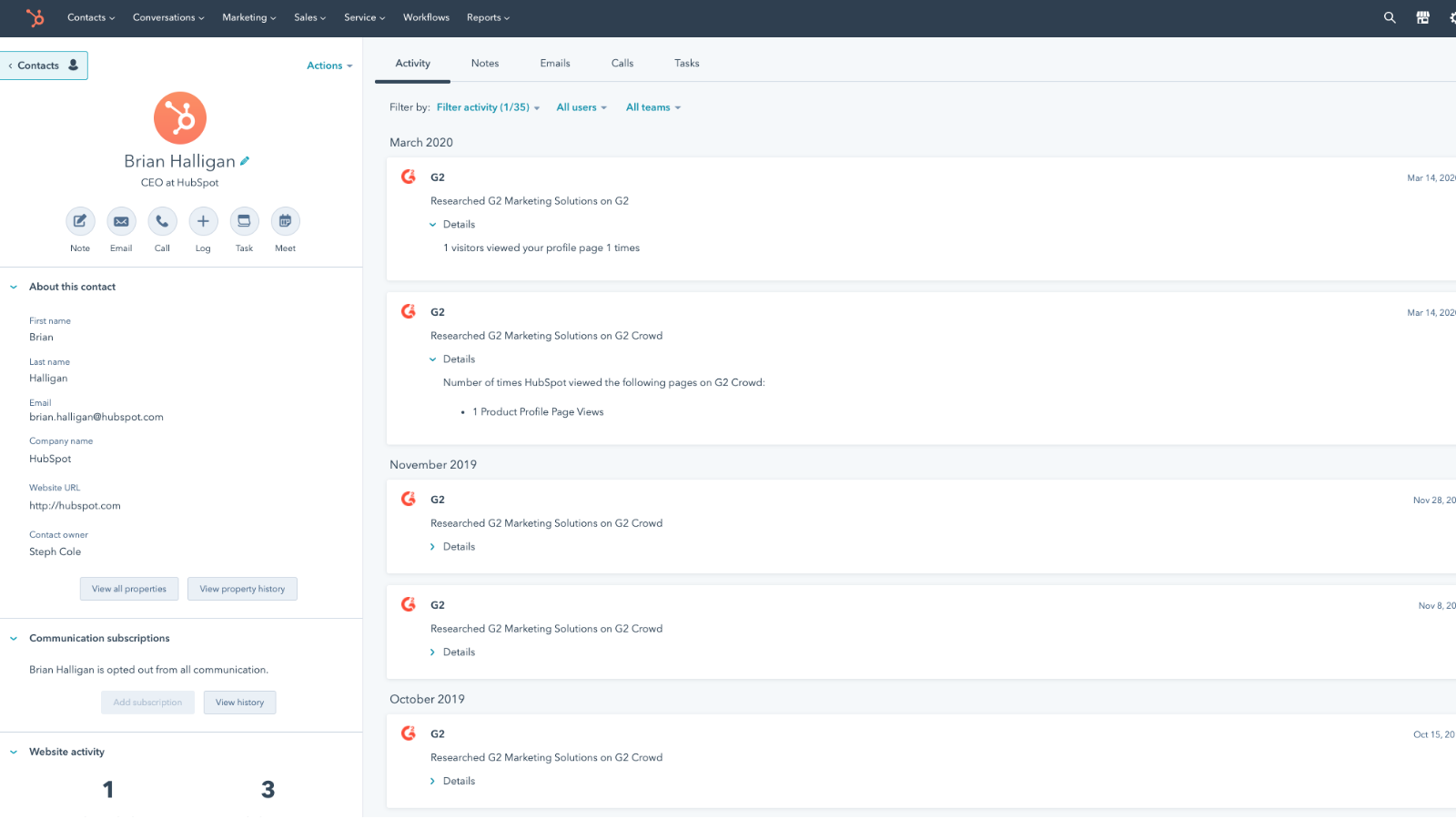
Task: Create a Note for Brian Halligan
Action: point(80,221)
